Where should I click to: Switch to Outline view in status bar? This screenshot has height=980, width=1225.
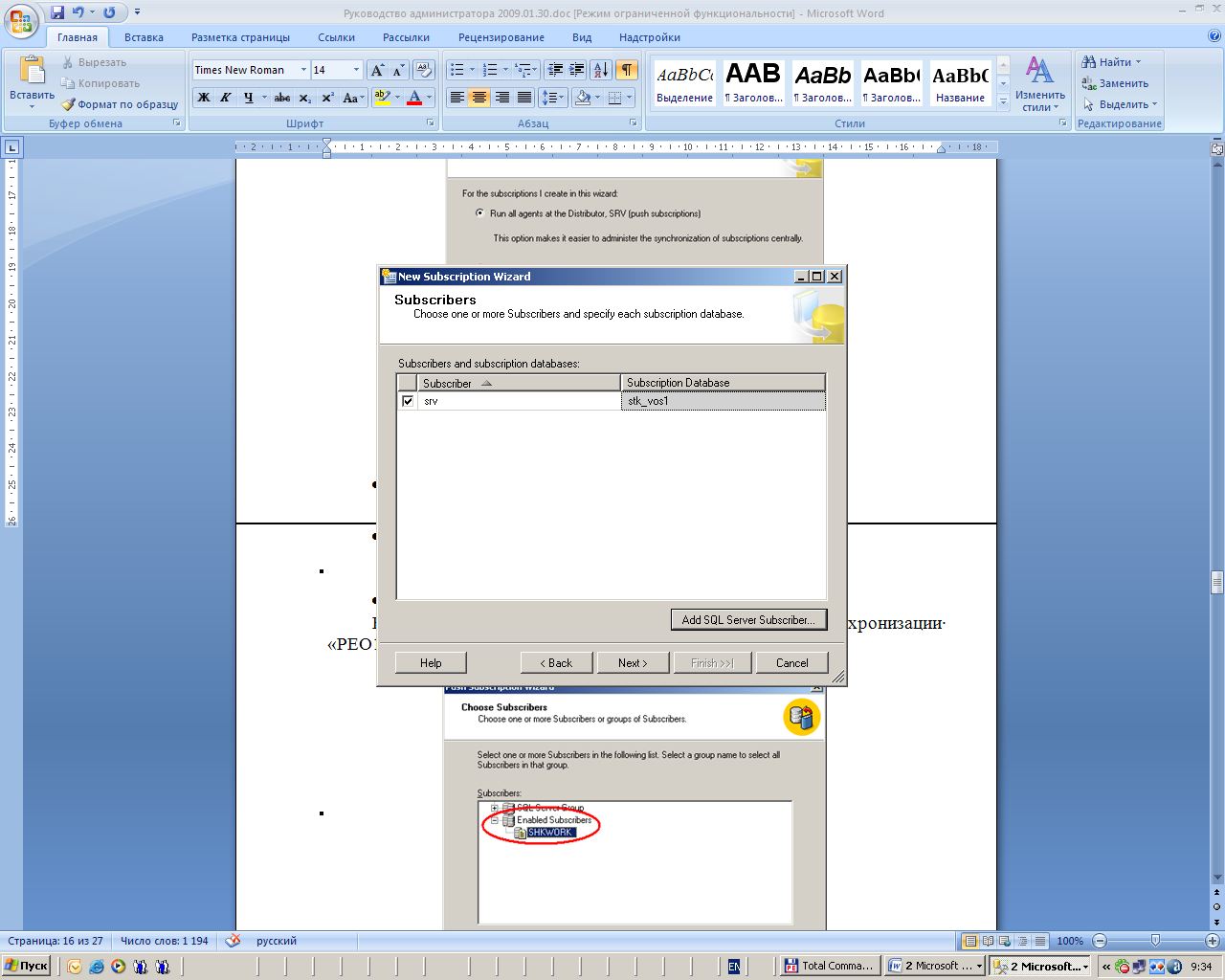pos(1022,941)
